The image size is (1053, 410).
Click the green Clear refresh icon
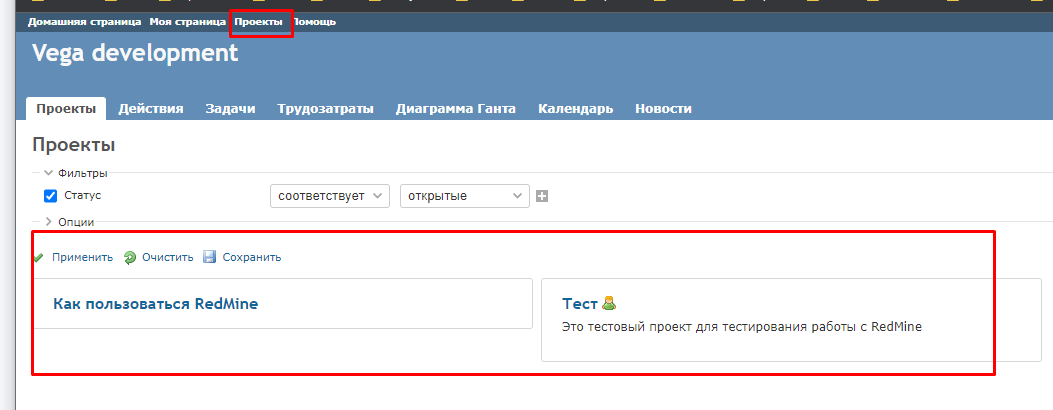(x=130, y=257)
